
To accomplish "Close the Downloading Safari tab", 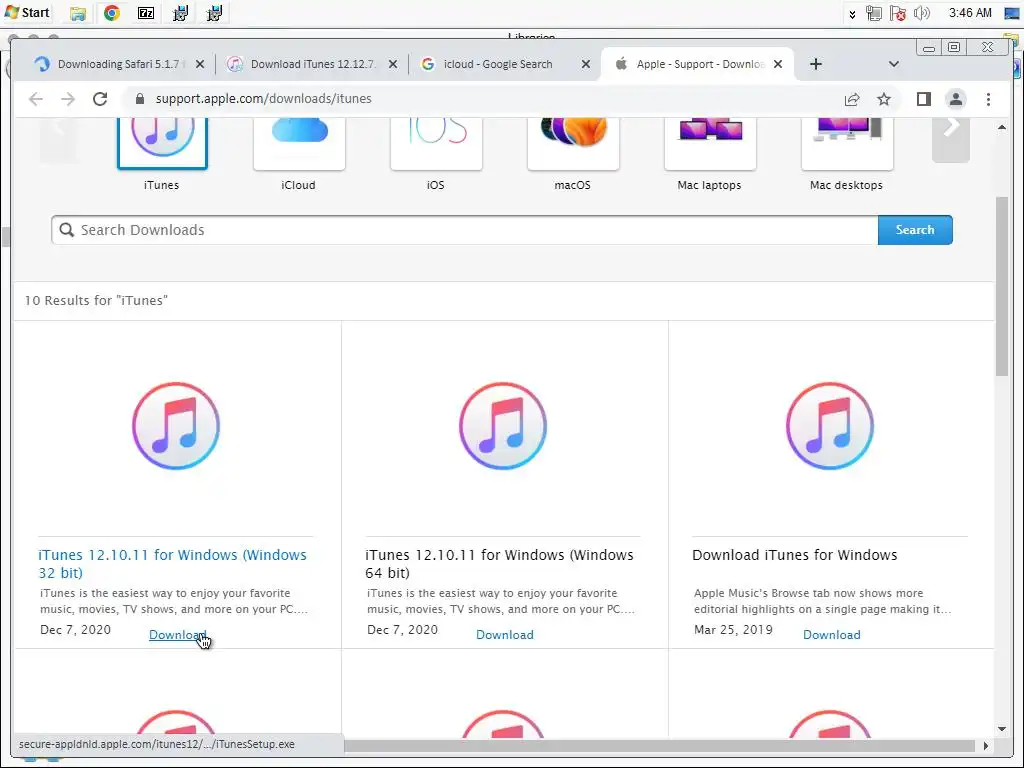I will (200, 64).
